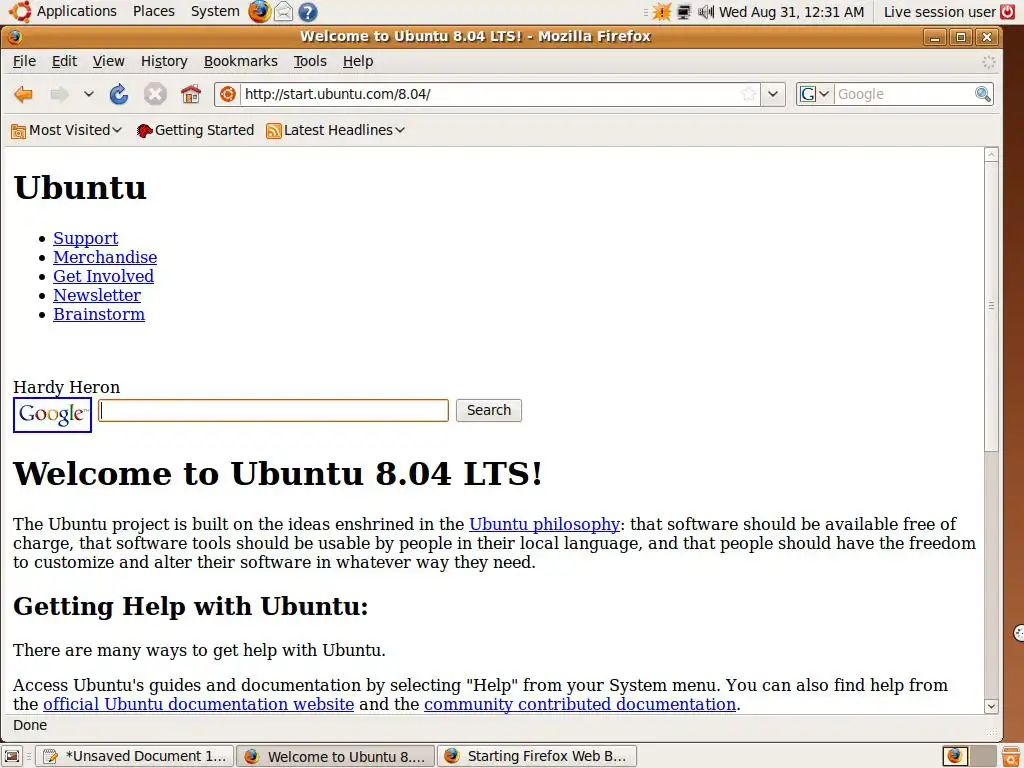Screen dimensions: 1024x768
Task: Follow the Merchandise link
Action: pyautogui.click(x=105, y=257)
